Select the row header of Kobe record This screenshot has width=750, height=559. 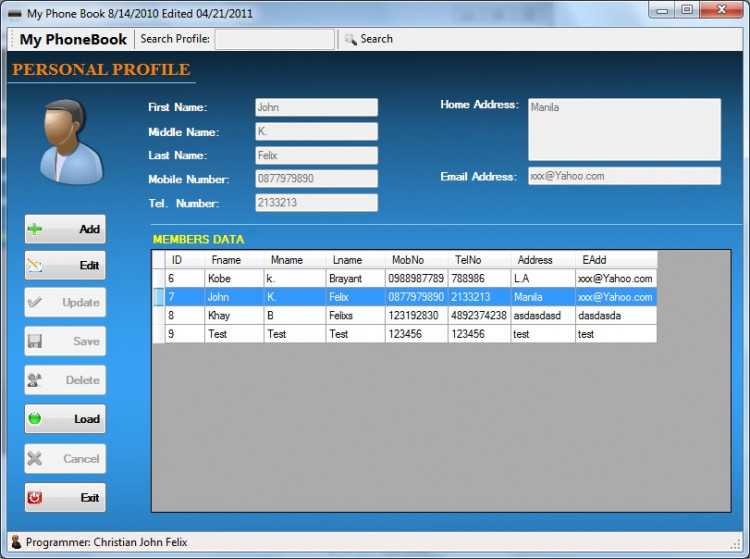tap(158, 278)
